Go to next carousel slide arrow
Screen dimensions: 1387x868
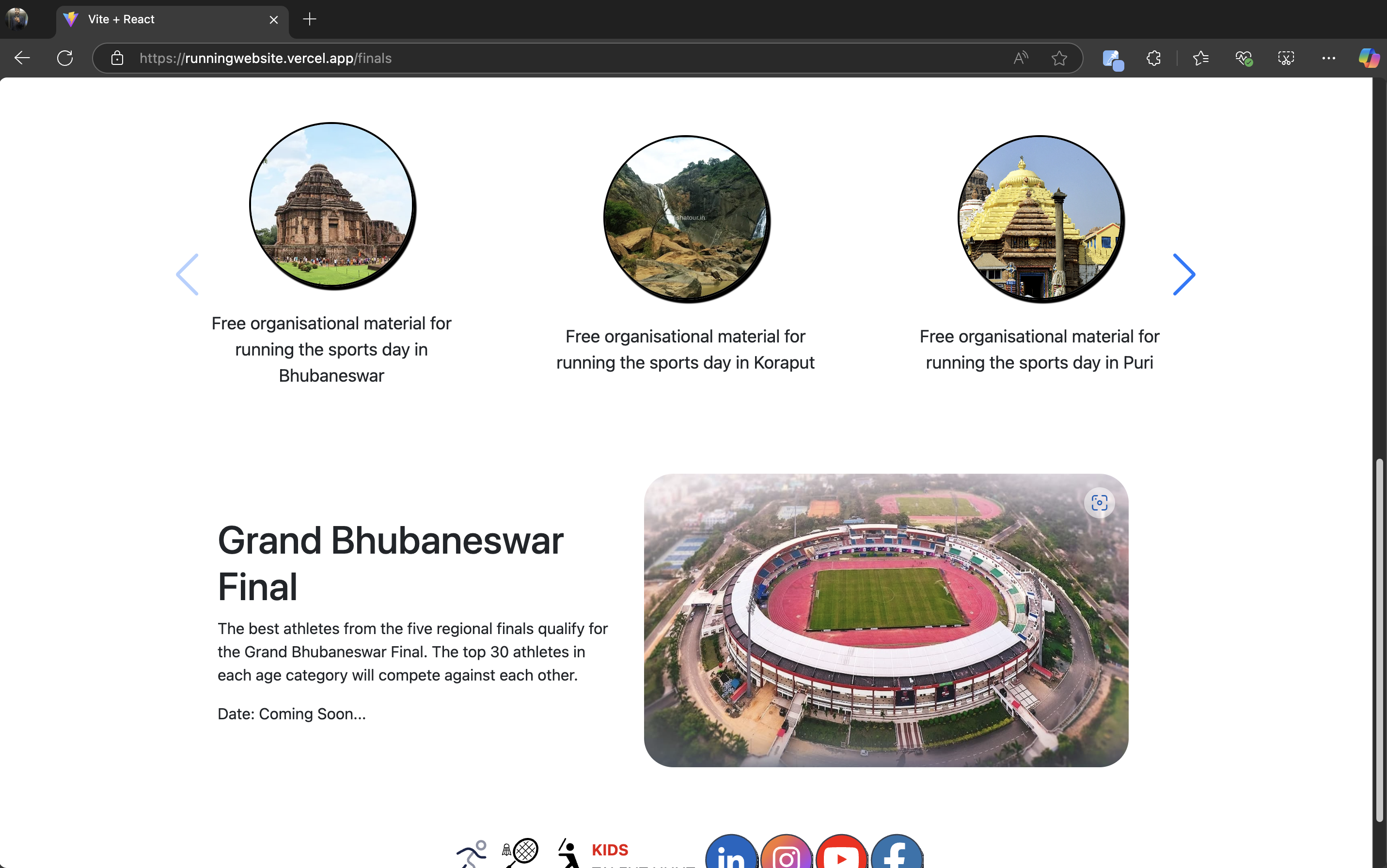tap(1183, 275)
